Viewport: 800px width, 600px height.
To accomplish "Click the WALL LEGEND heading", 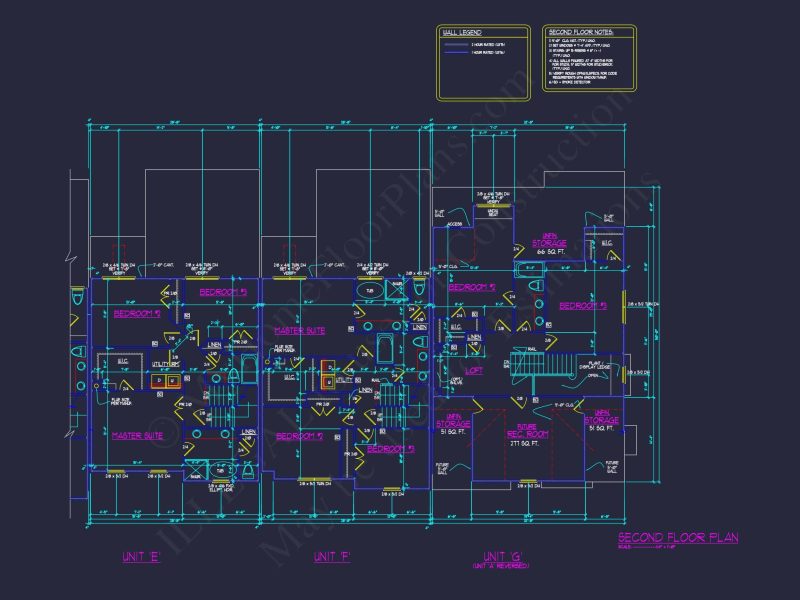I will [462, 32].
